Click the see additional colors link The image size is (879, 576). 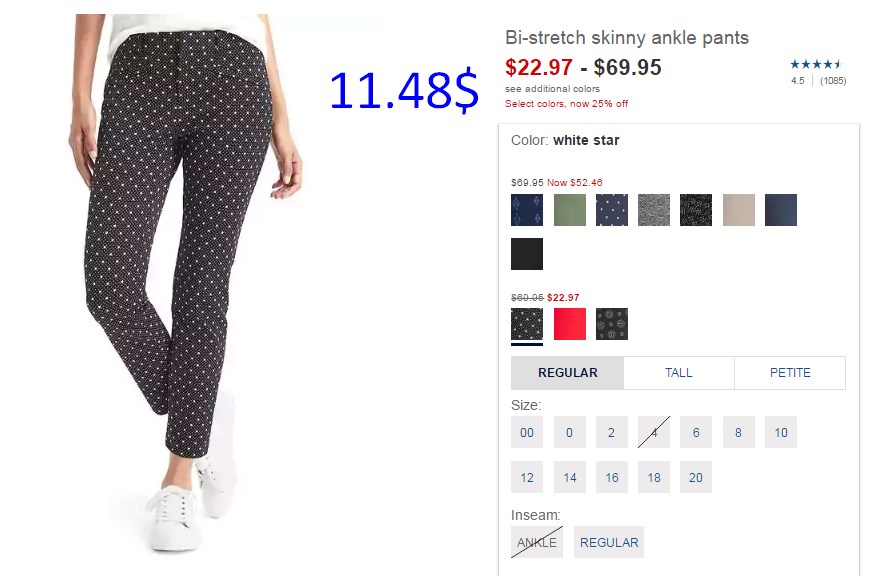coord(552,89)
